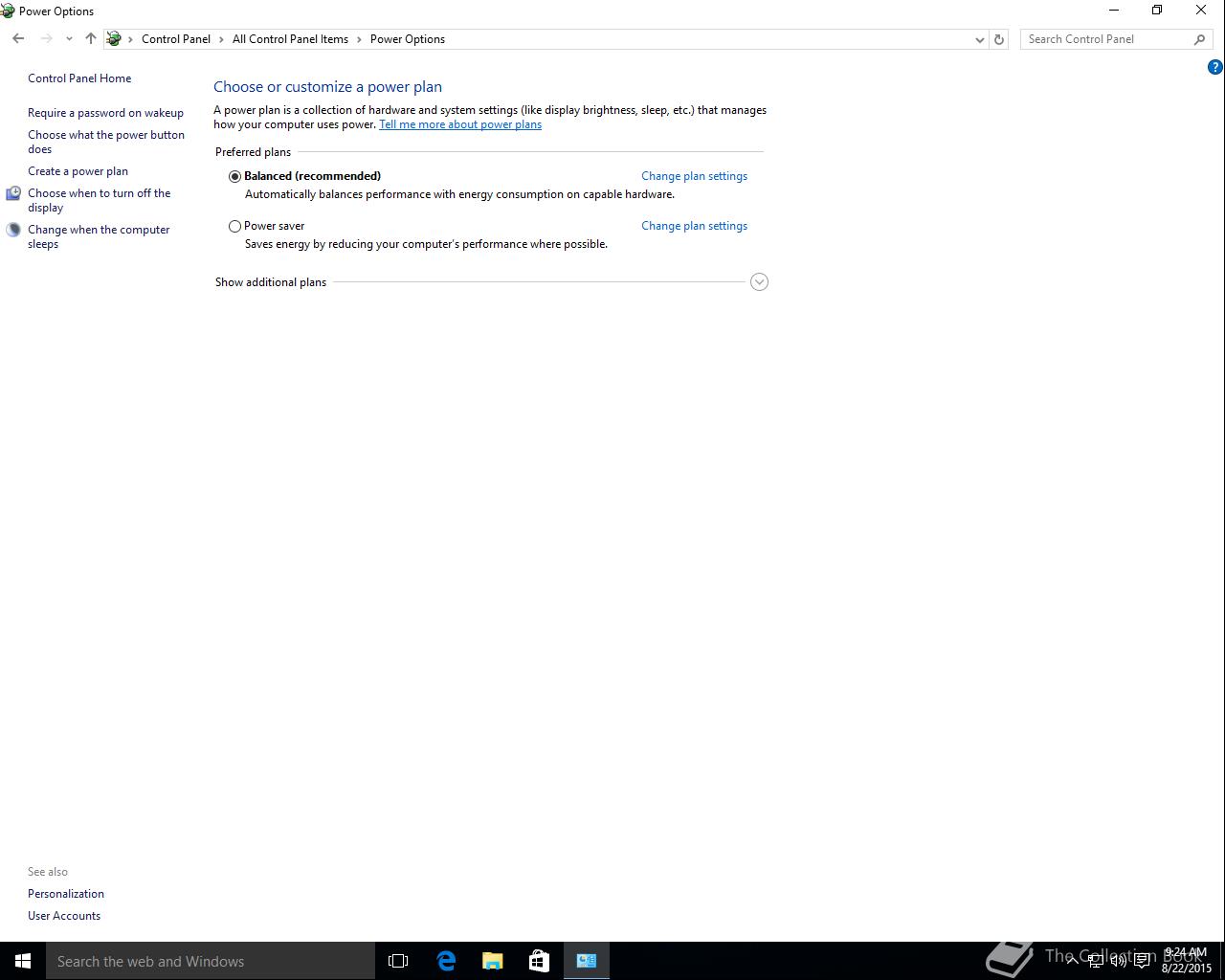The height and width of the screenshot is (980, 1225).
Task: Select Control Panel in the breadcrumb
Action: 176,39
